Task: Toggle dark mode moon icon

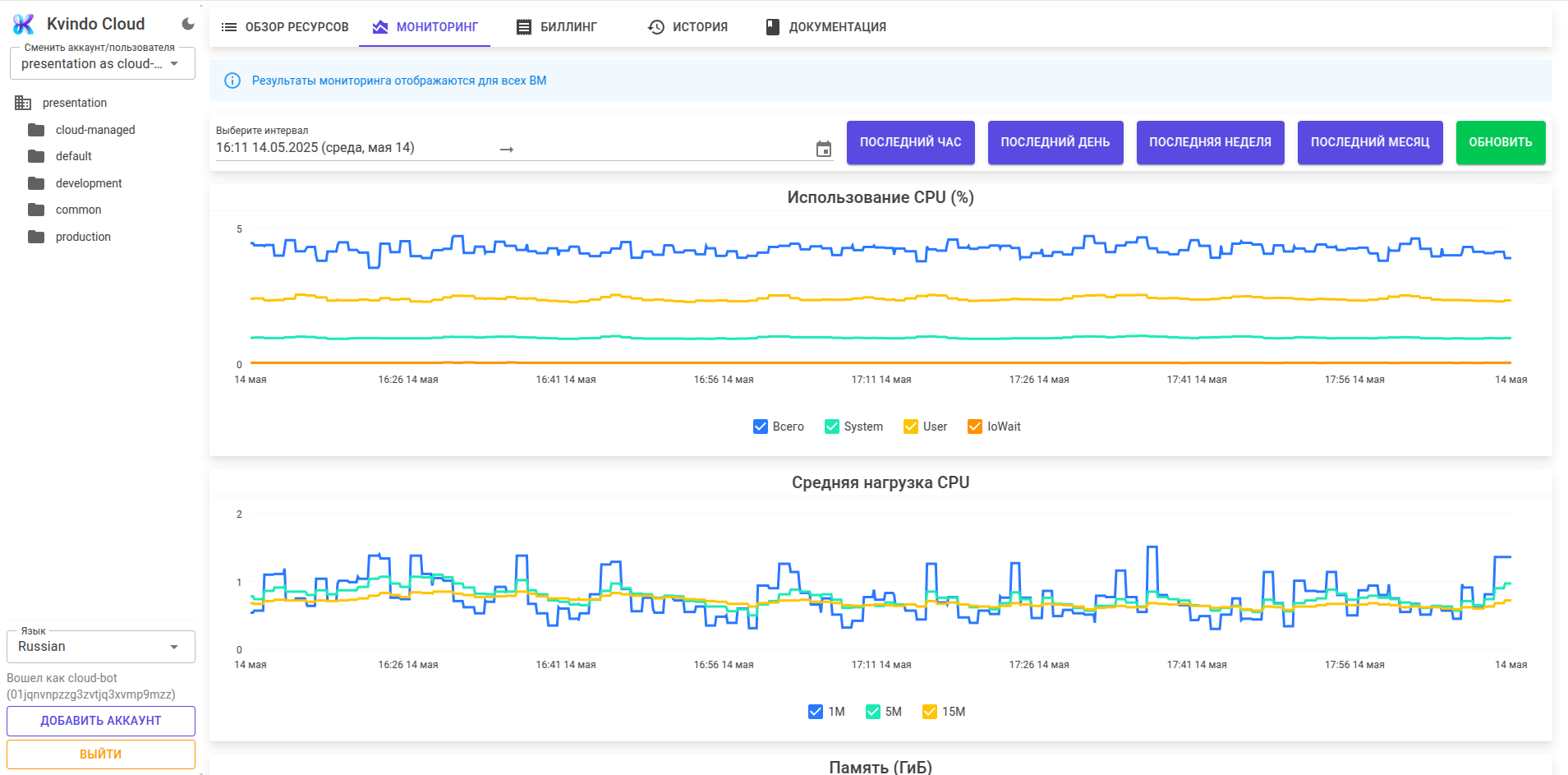Action: (188, 24)
